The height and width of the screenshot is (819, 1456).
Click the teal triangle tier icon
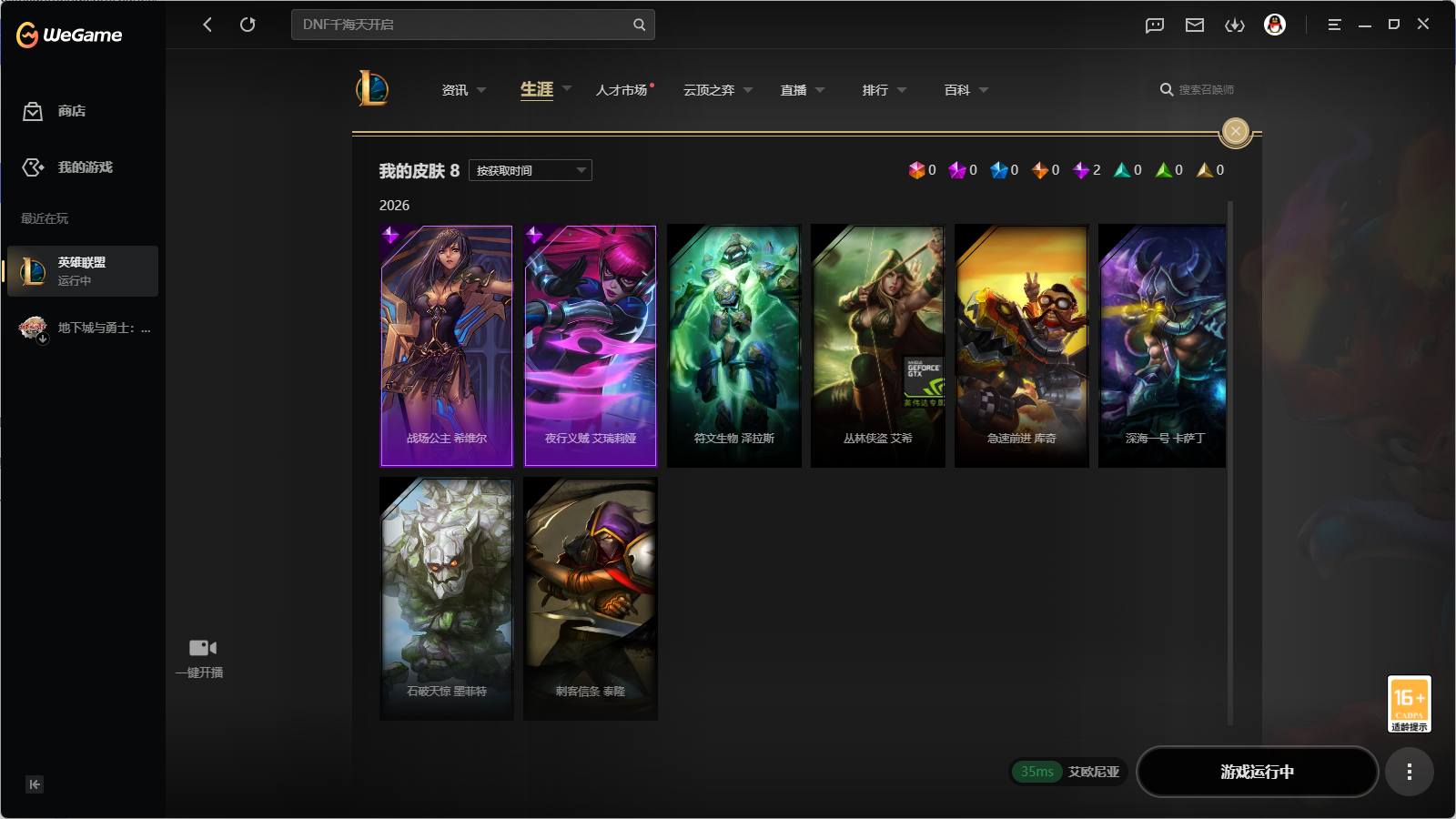coord(1122,170)
